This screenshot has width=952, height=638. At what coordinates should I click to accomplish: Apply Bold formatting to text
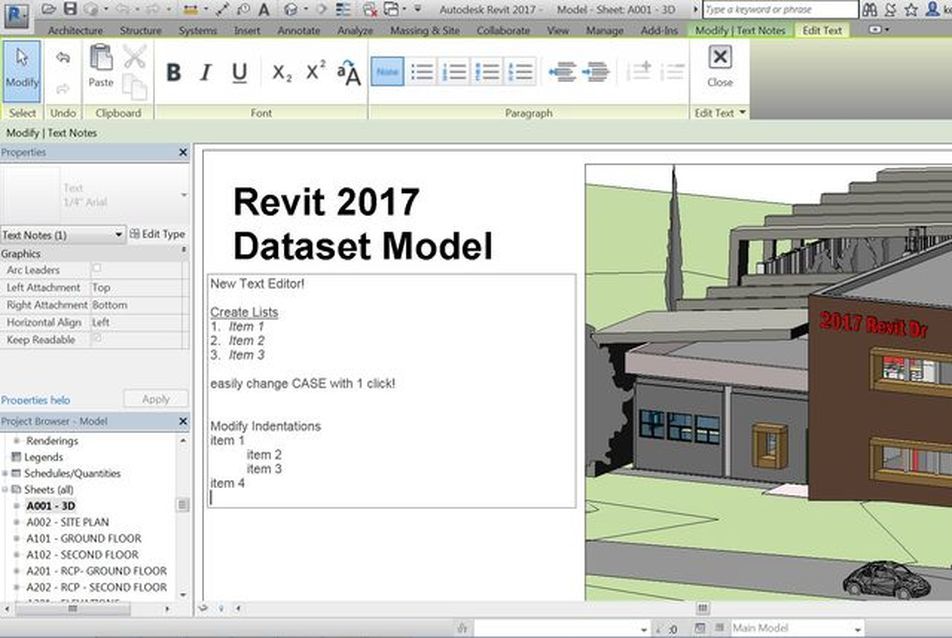[x=174, y=72]
